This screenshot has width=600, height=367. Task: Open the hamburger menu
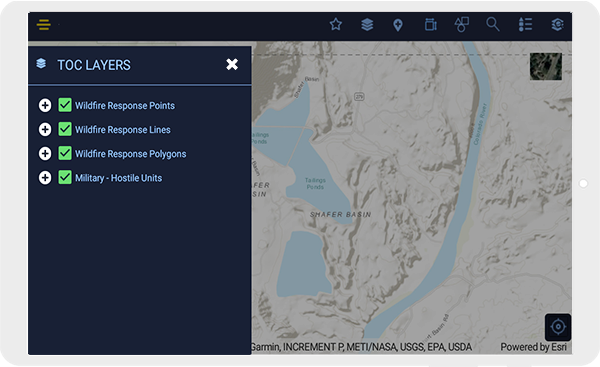click(x=44, y=24)
